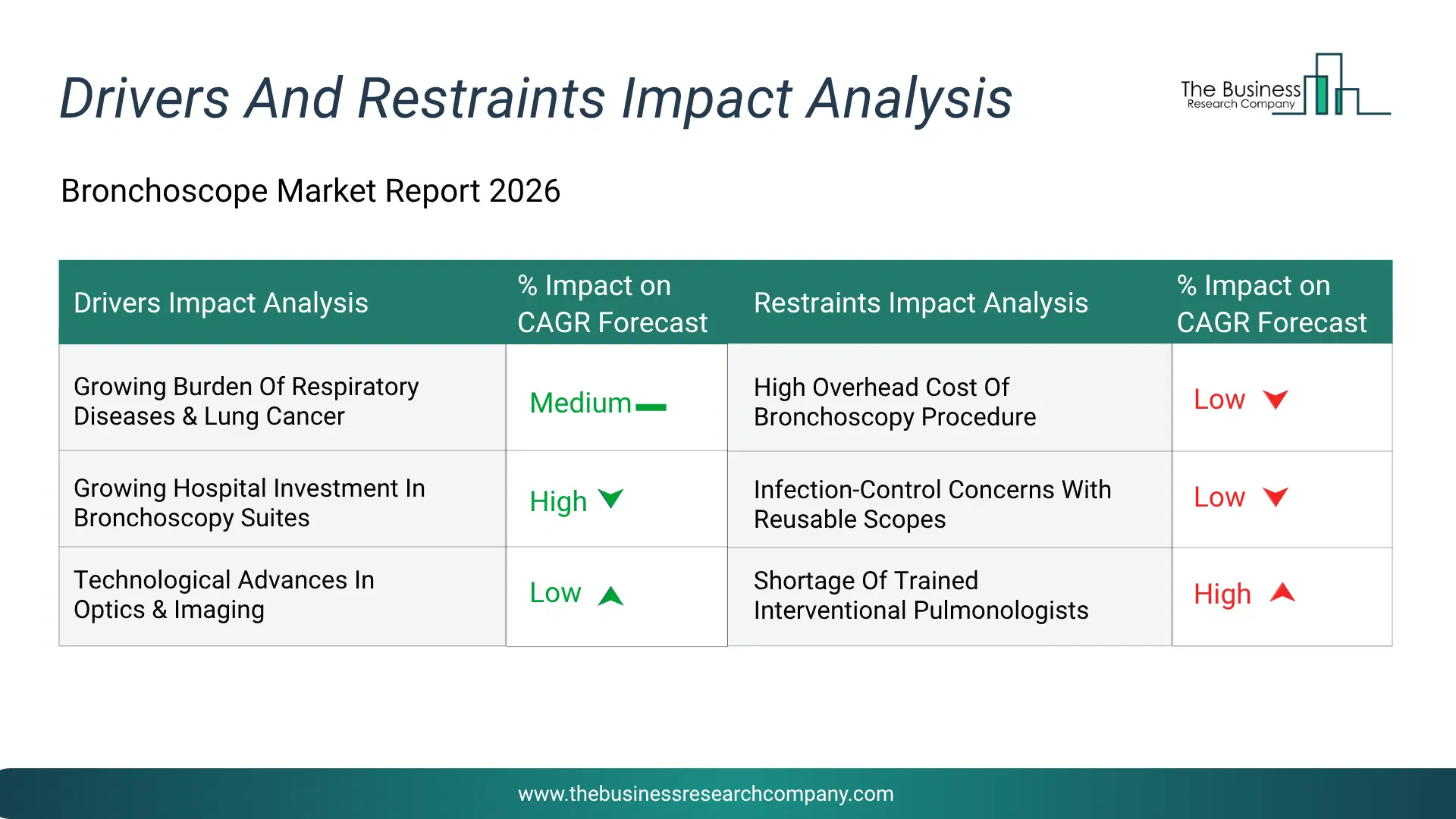Viewport: 1456px width, 819px height.
Task: Select the slide title Drivers And Restraints Impact Analysis
Action: [535, 99]
